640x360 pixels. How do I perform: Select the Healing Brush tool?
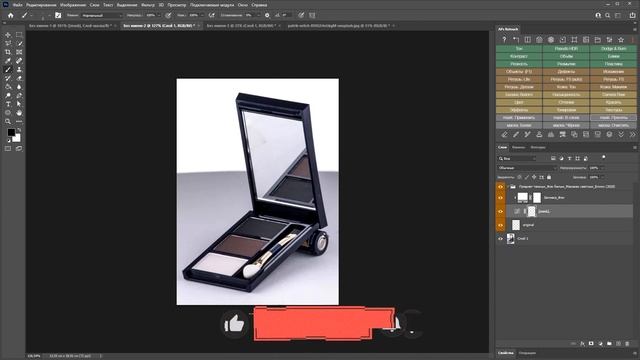click(19, 61)
